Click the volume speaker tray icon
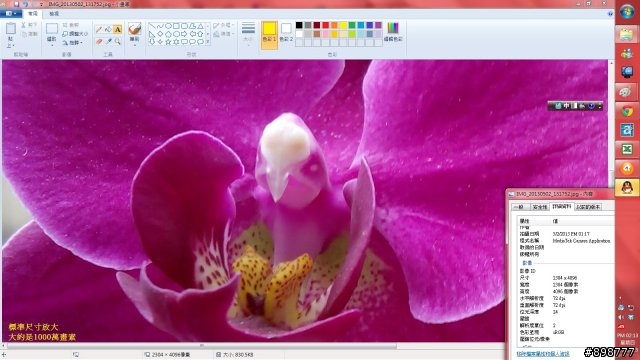The image size is (640, 360). pos(621,317)
